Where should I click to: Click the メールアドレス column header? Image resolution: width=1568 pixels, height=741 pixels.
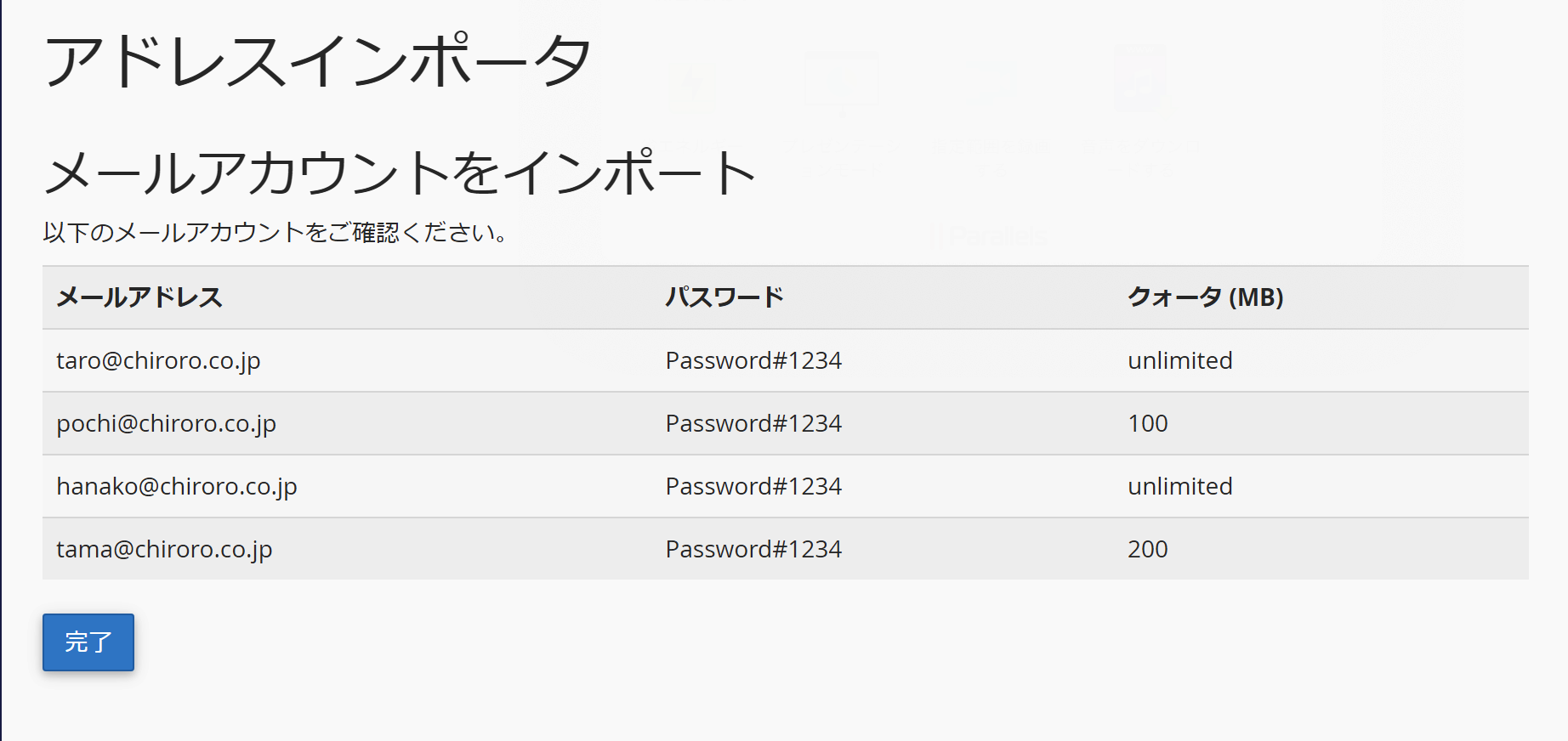pyautogui.click(x=139, y=297)
